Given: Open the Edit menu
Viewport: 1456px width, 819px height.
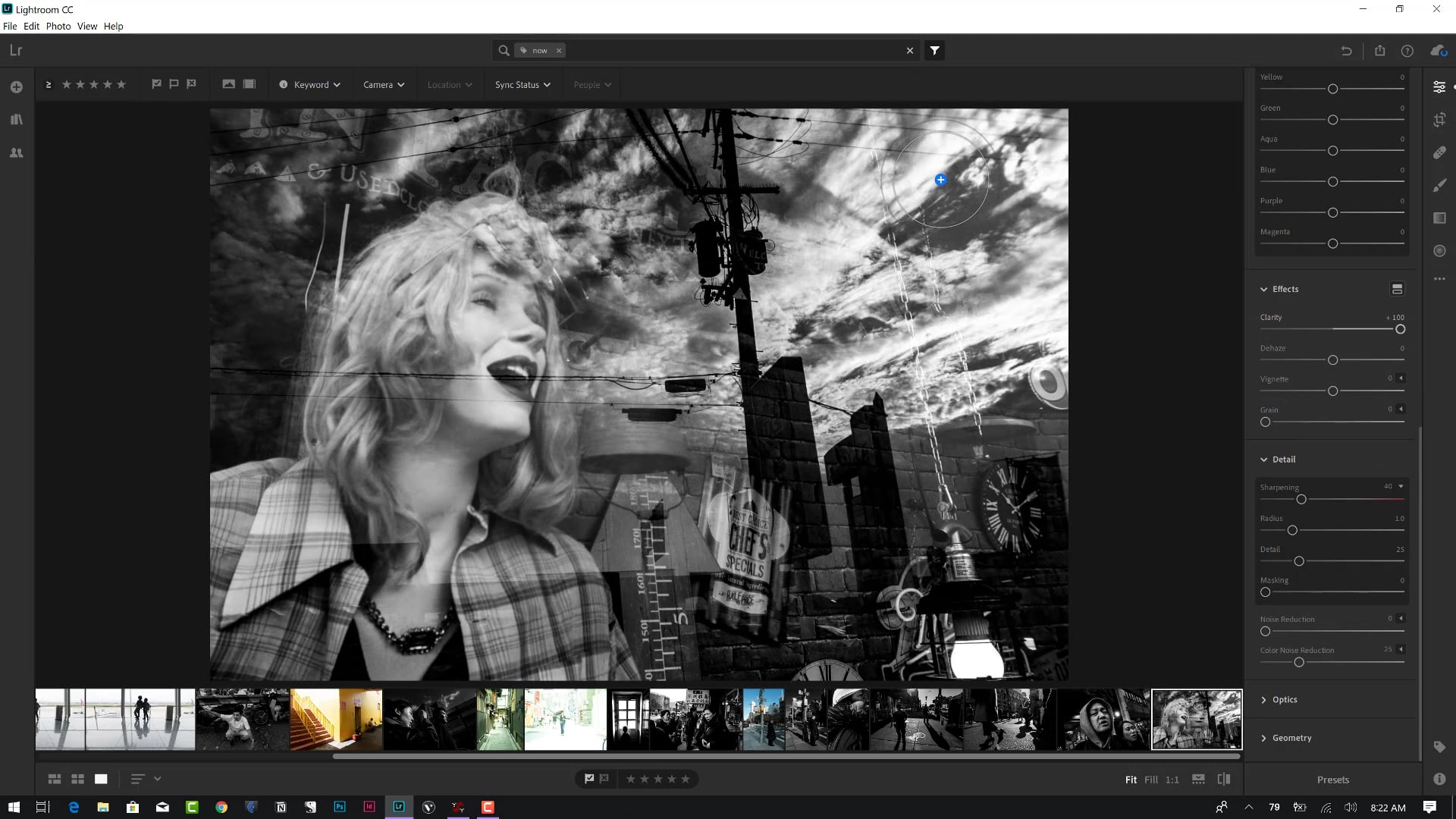Looking at the screenshot, I should point(31,26).
